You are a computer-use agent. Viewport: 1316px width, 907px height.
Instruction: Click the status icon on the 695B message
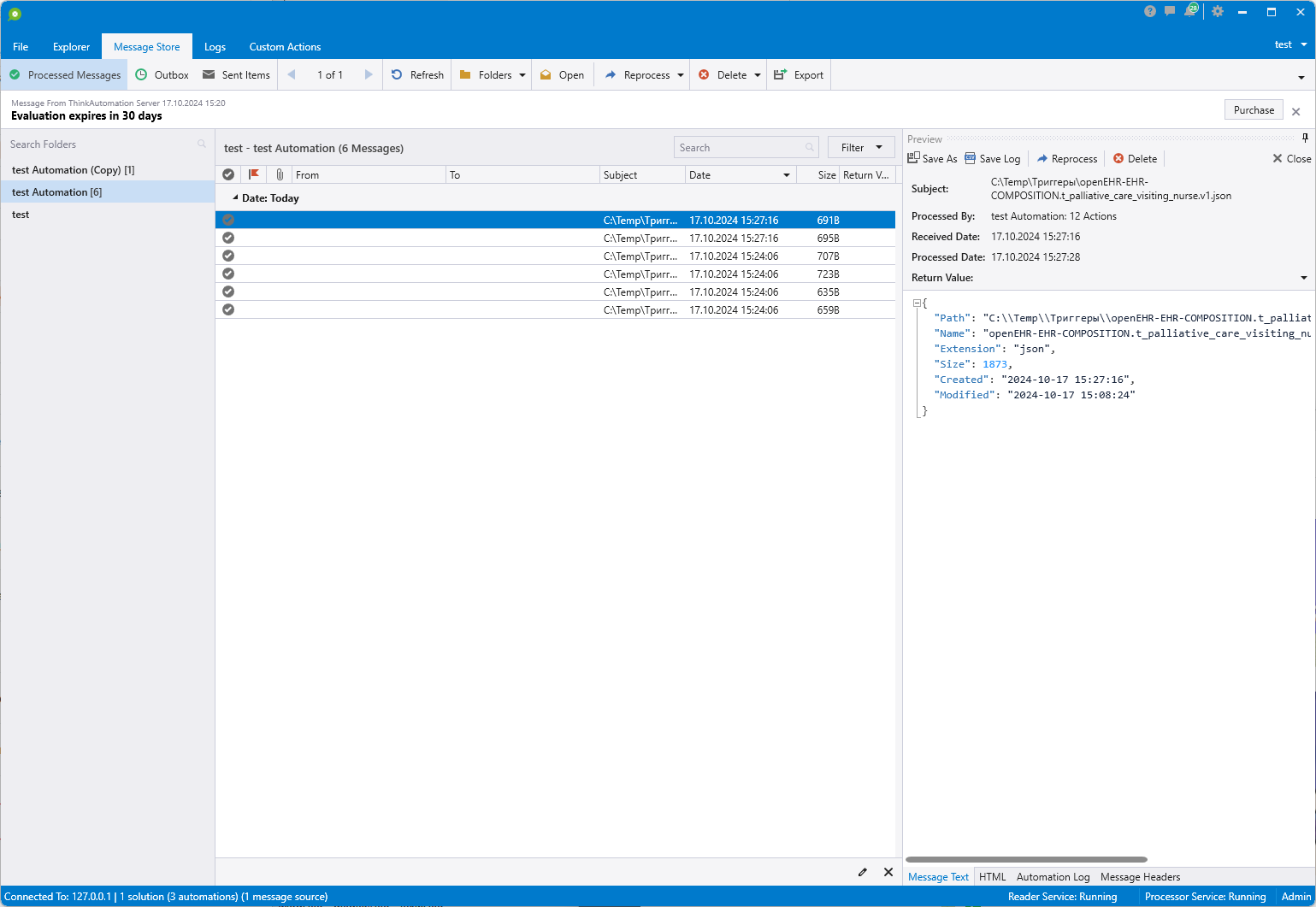228,238
